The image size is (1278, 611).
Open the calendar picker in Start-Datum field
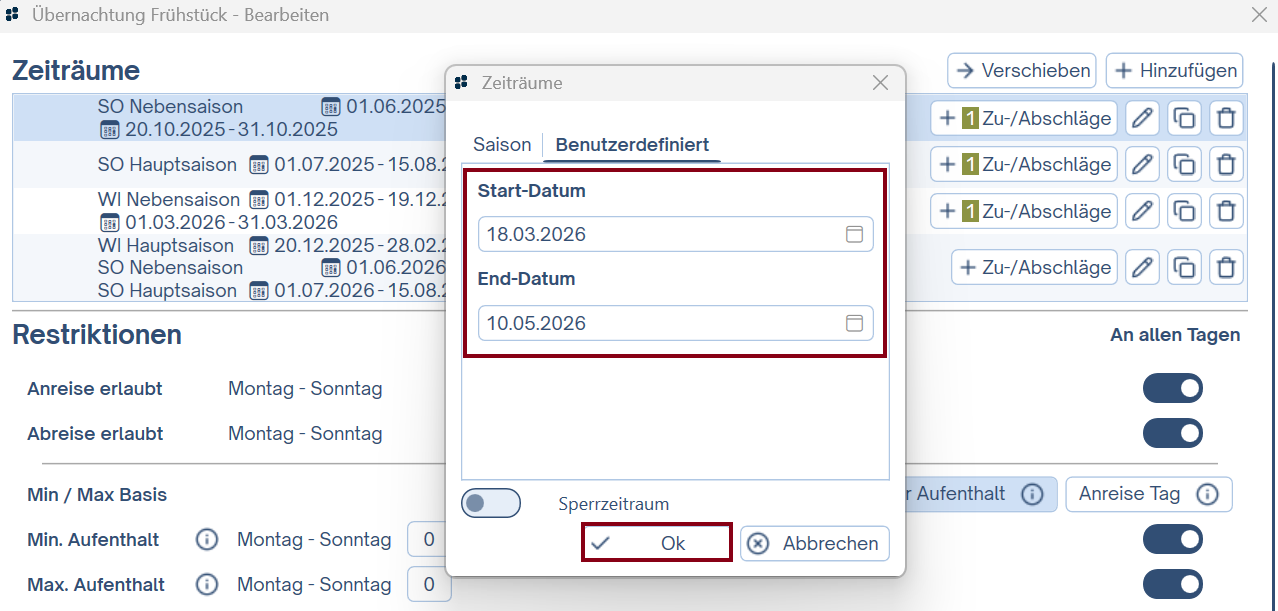coord(854,233)
